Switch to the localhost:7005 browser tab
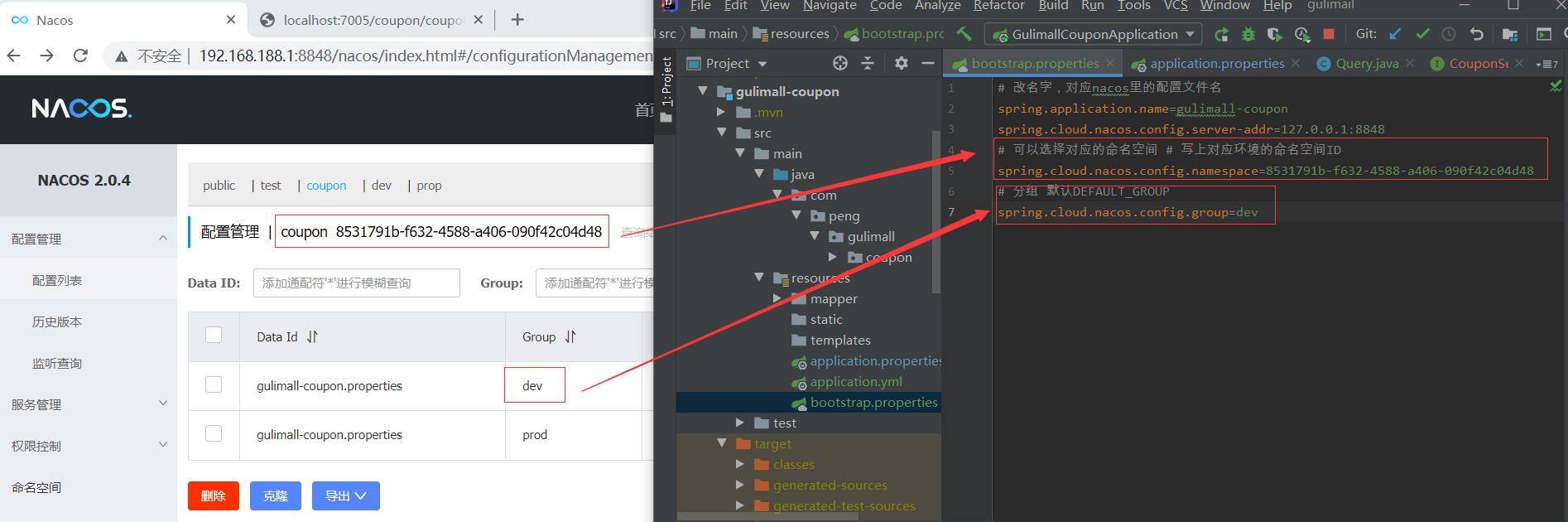The width and height of the screenshot is (1568, 522). [373, 20]
